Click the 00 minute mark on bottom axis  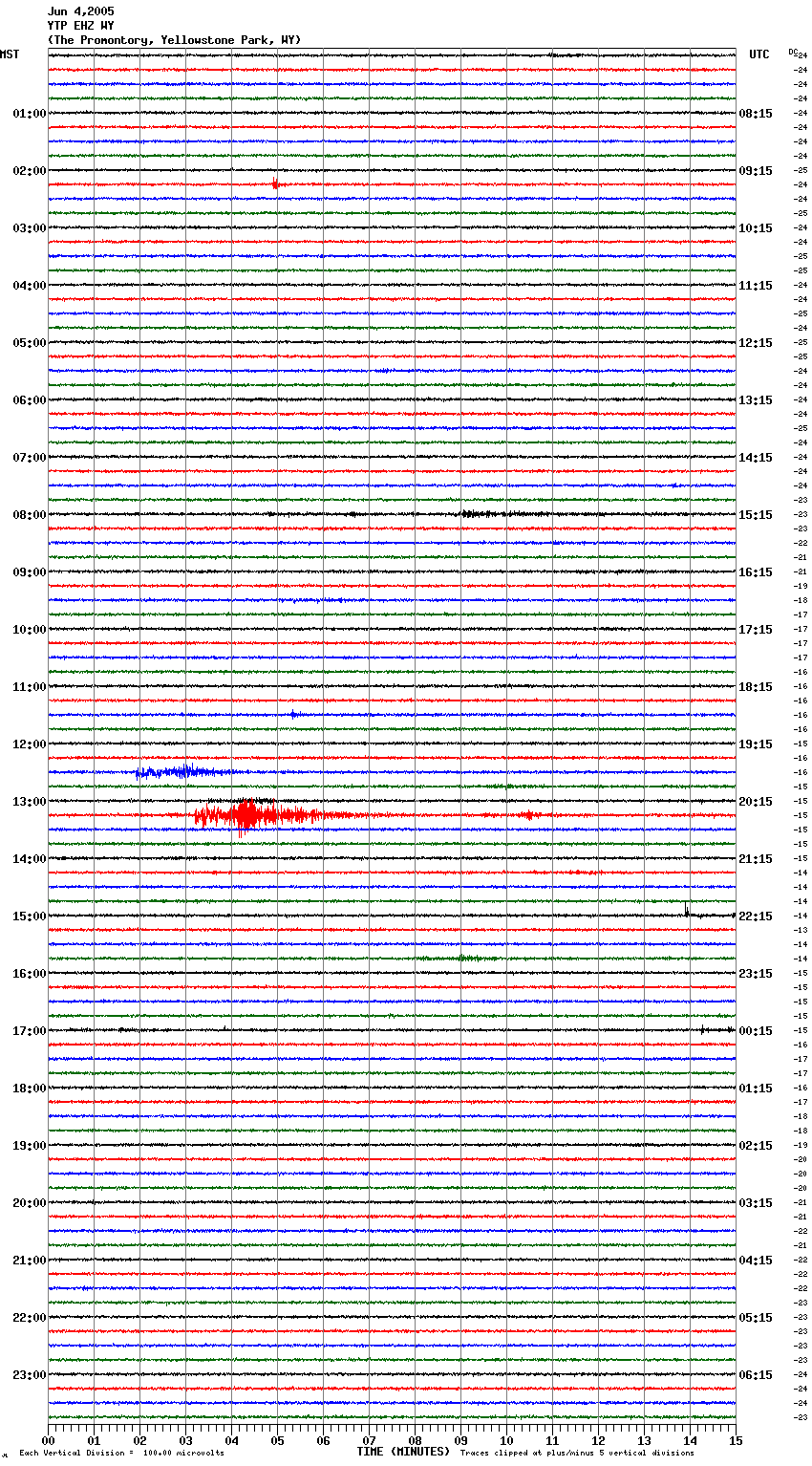click(49, 1441)
